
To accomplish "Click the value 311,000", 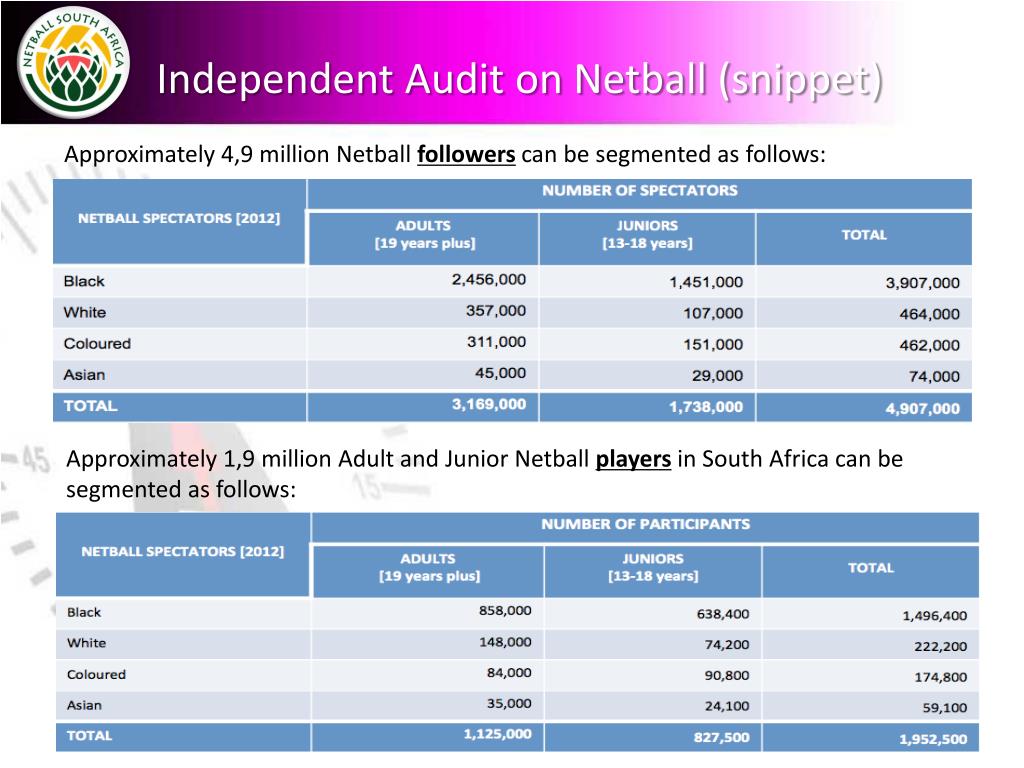I will pyautogui.click(x=496, y=342).
